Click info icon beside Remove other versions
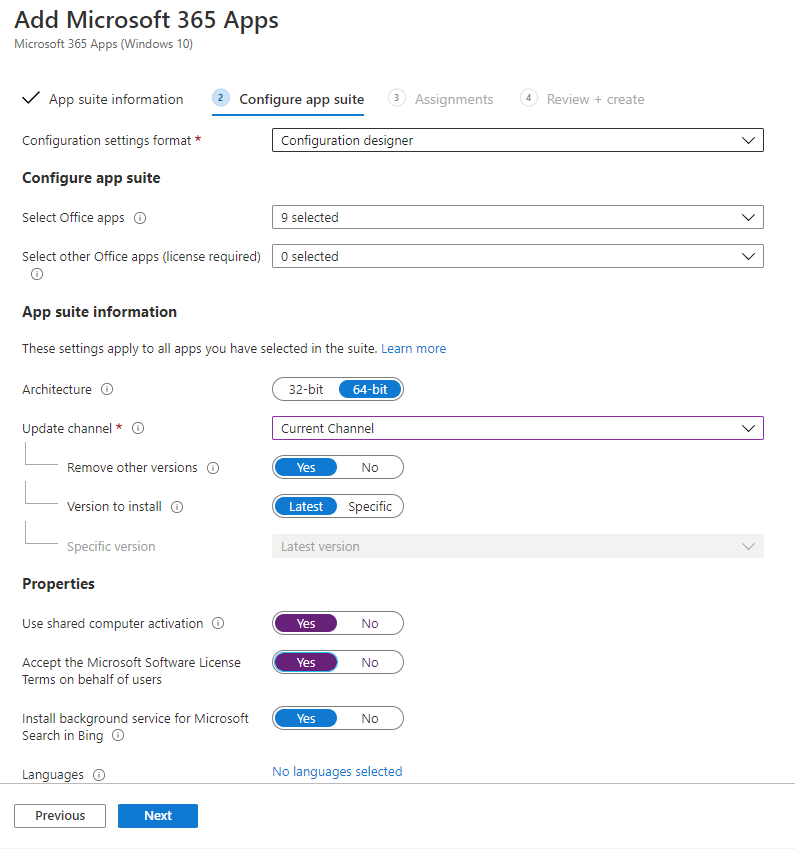This screenshot has height=849, width=795. pyautogui.click(x=213, y=468)
